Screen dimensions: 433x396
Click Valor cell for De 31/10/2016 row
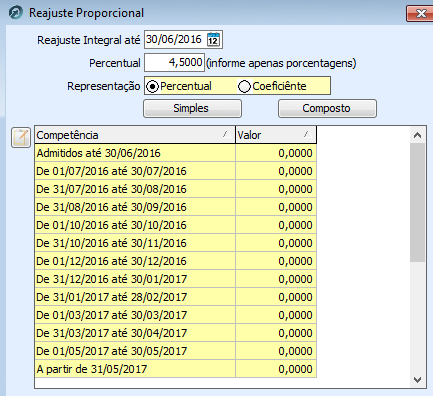[276, 243]
